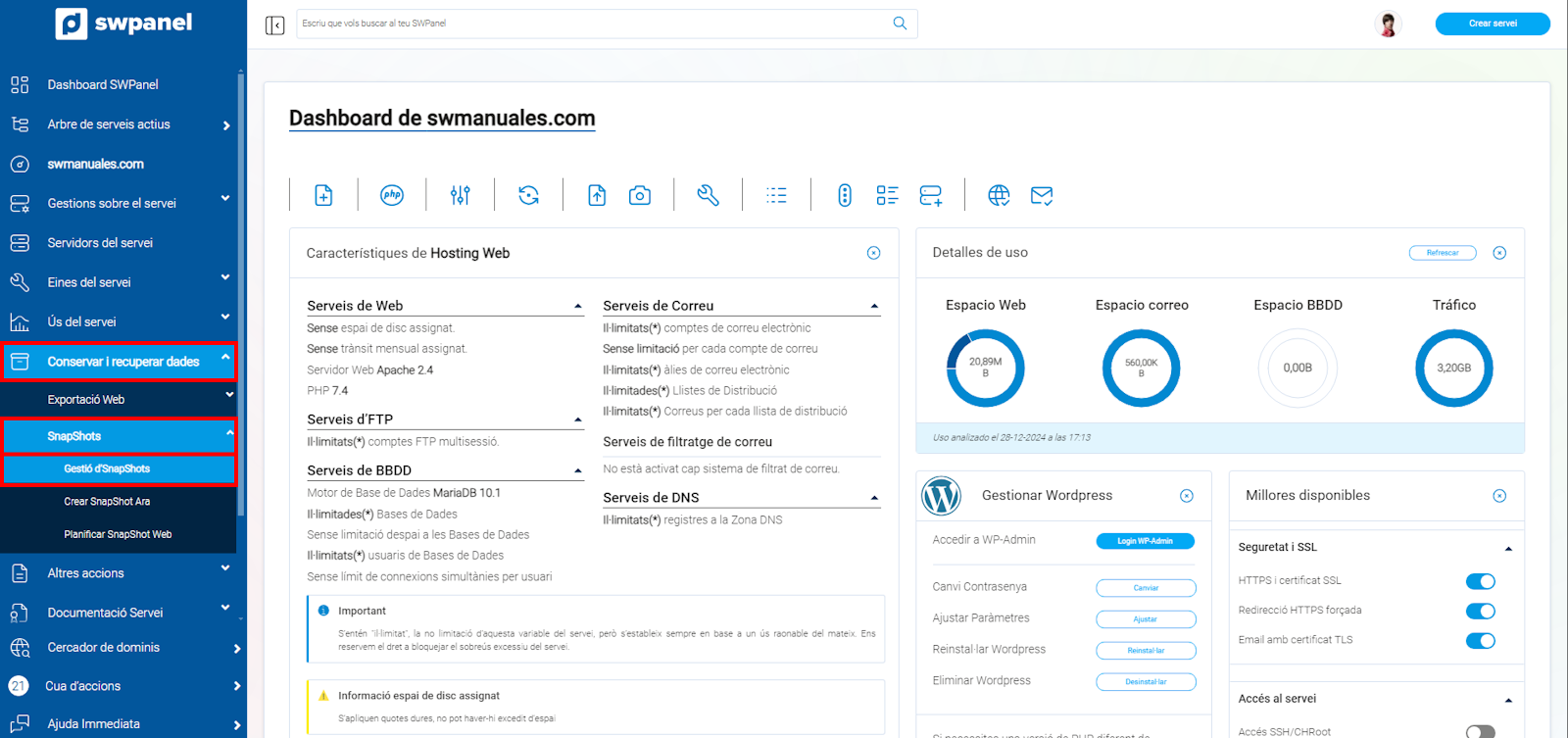
Task: Open the globe domain toolbar icon
Action: pos(999,196)
